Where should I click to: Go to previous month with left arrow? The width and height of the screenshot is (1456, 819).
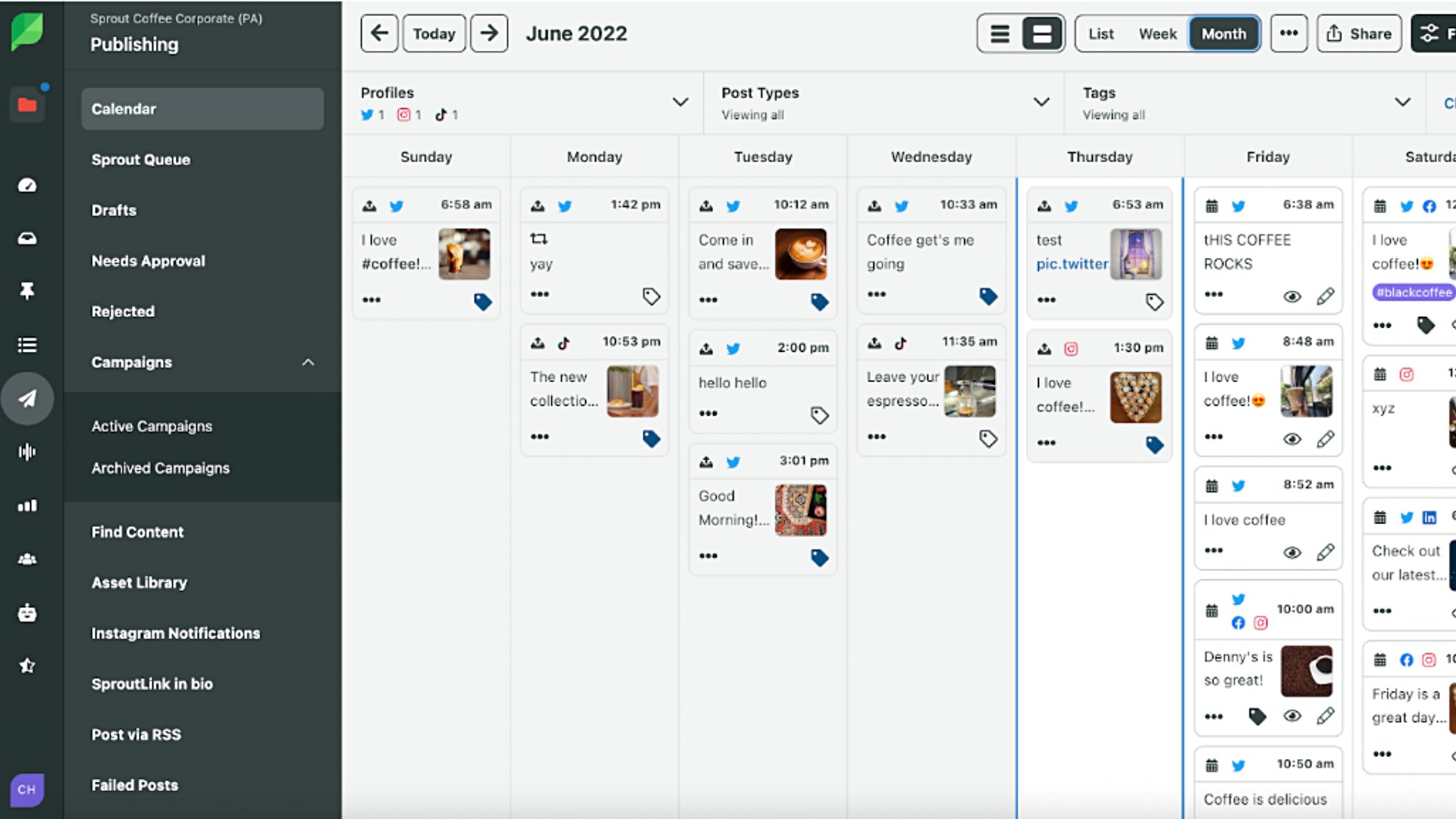point(379,33)
